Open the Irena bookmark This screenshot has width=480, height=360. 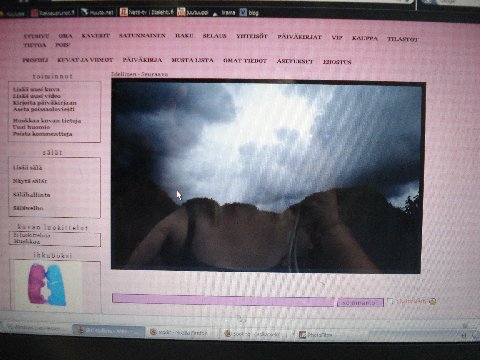click(x=224, y=13)
